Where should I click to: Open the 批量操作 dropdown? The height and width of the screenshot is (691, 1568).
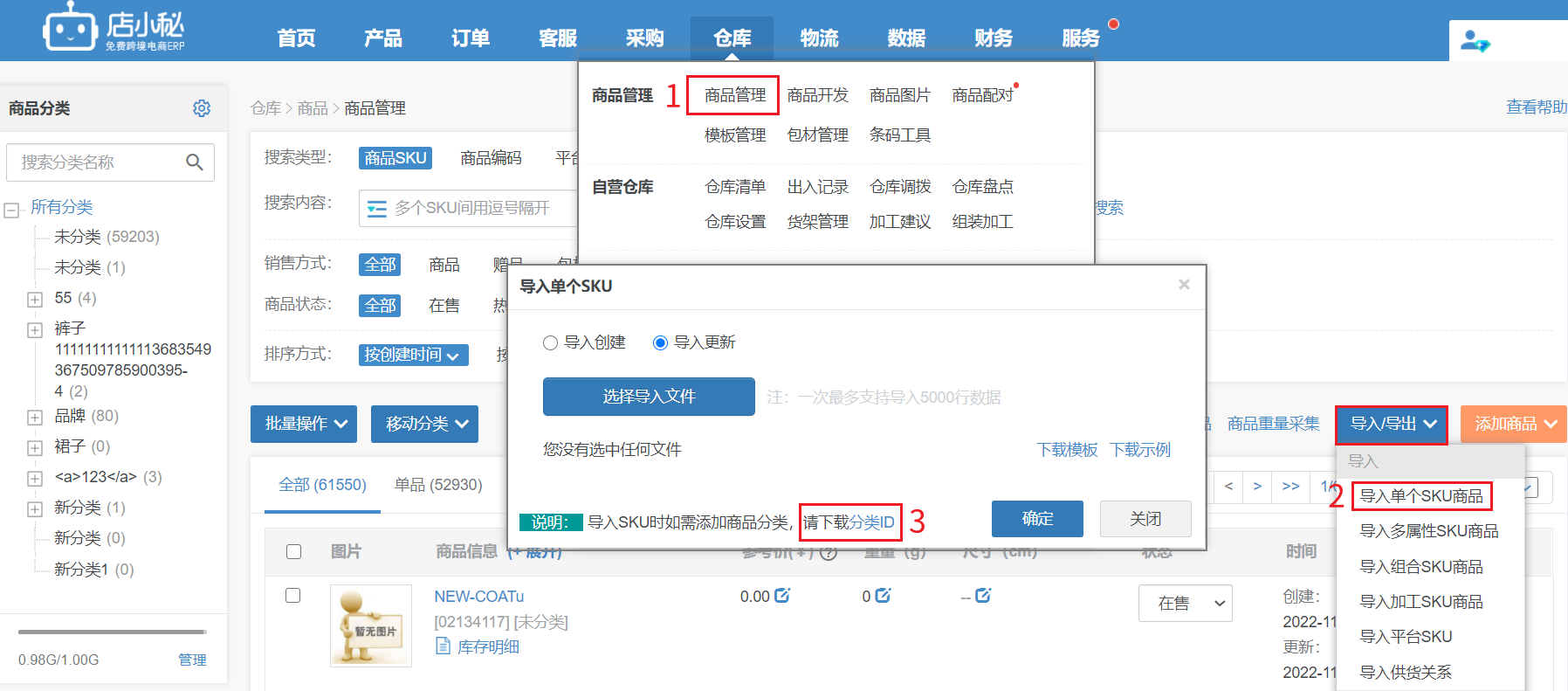click(x=304, y=424)
